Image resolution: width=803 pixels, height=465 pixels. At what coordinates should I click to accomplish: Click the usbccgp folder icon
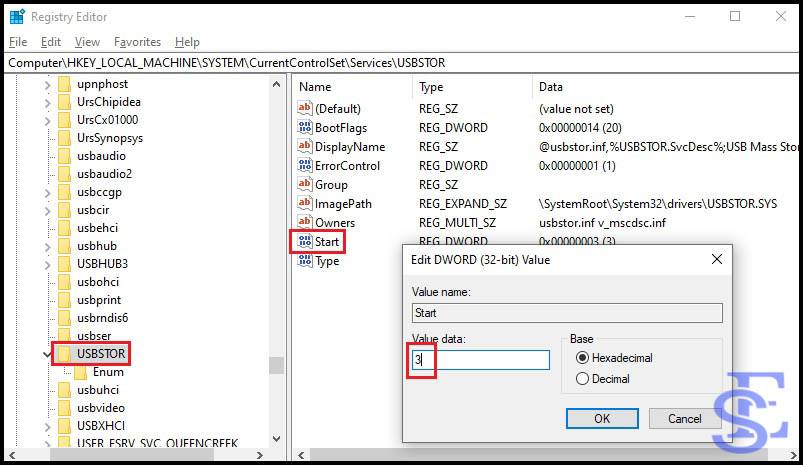pos(65,192)
